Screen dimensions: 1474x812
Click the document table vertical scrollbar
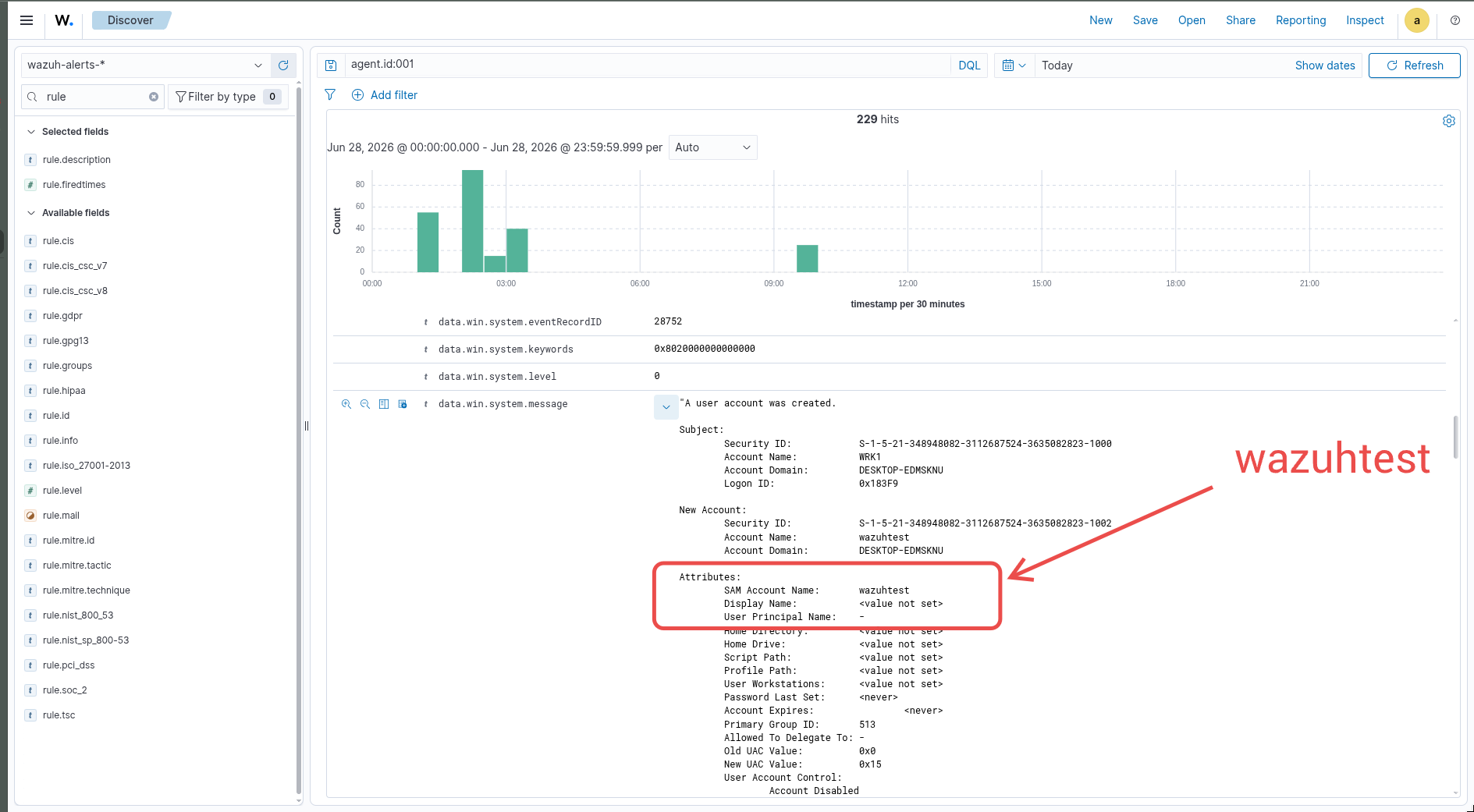pyautogui.click(x=1455, y=437)
